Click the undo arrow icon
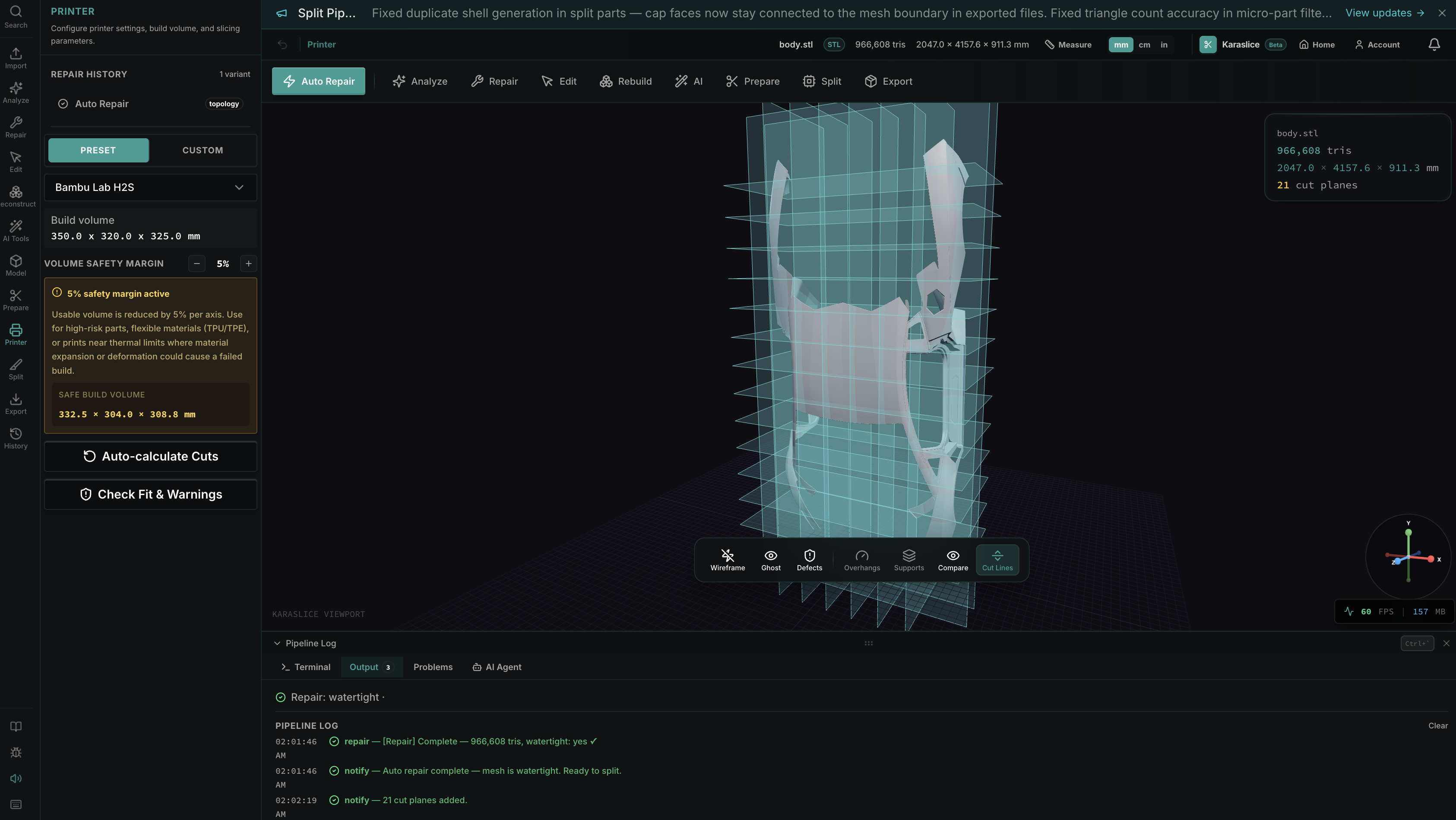 point(282,44)
